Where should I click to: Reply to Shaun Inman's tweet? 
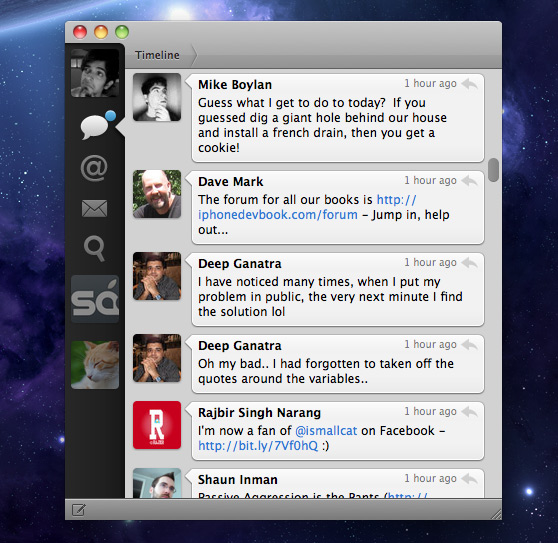click(470, 479)
